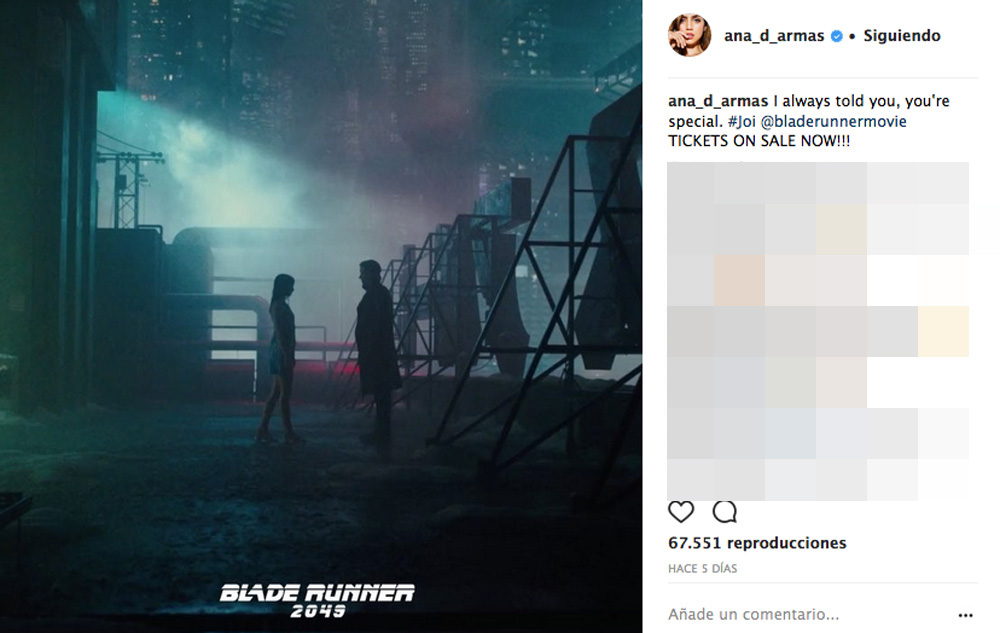
Task: Click the ana_d_armas profile avatar
Action: 689,34
